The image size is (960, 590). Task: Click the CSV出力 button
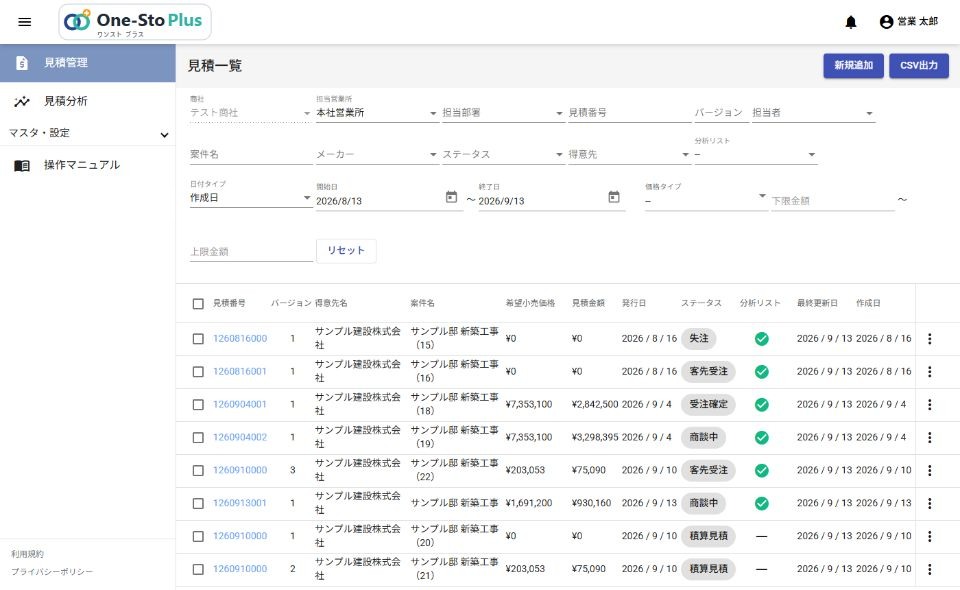click(919, 65)
